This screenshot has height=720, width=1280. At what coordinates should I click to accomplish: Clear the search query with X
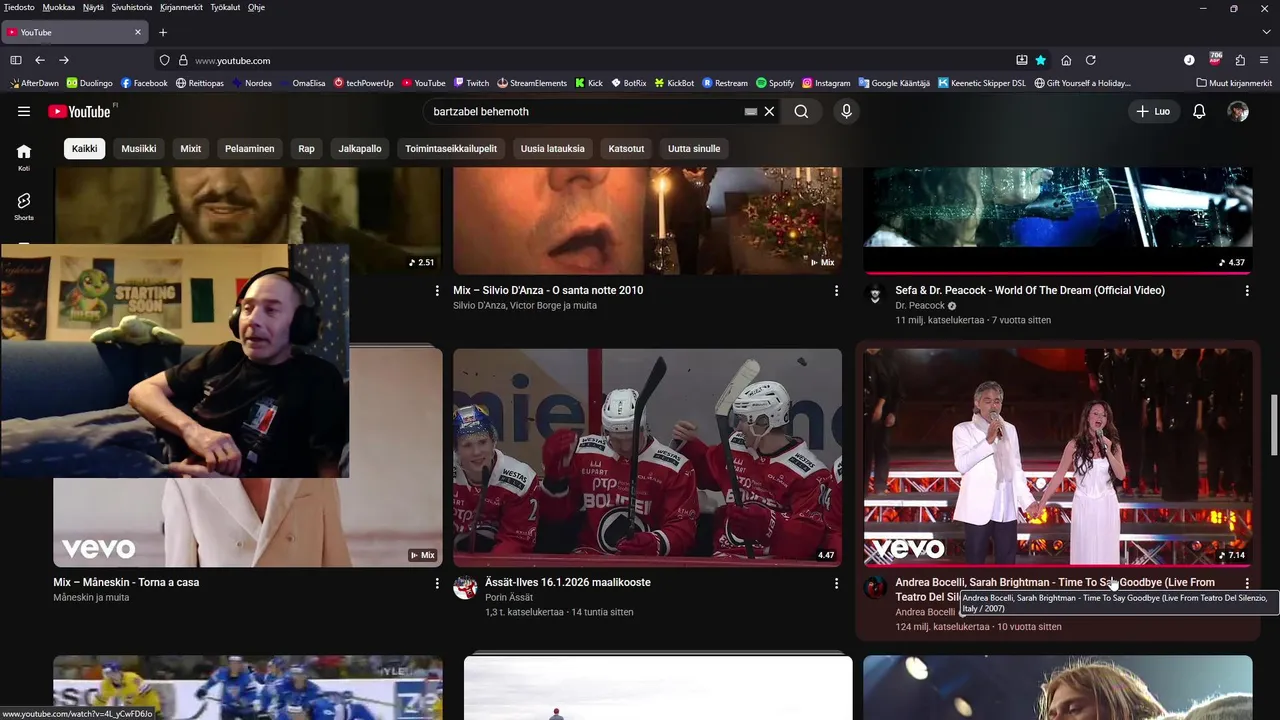(x=769, y=112)
